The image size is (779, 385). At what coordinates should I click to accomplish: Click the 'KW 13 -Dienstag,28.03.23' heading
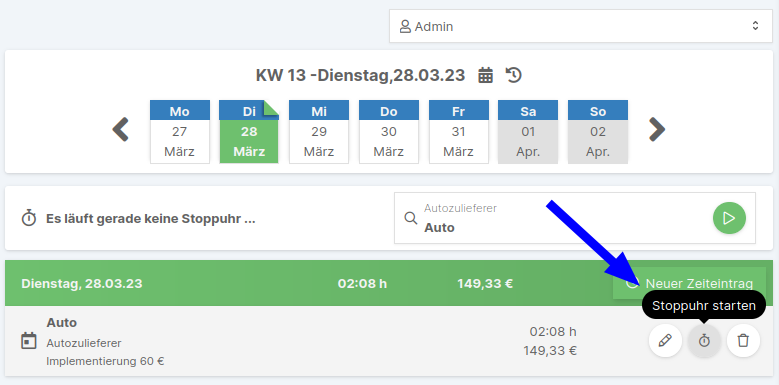[360, 76]
